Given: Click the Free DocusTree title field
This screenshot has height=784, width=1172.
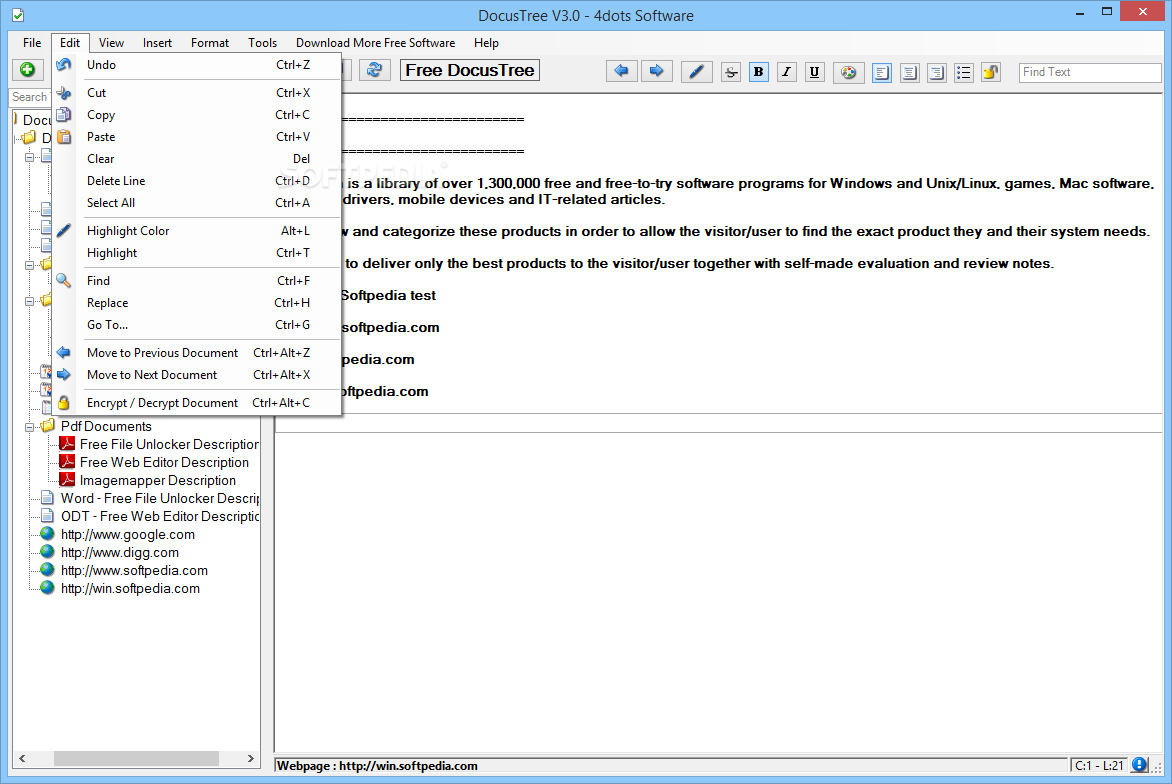Looking at the screenshot, I should pyautogui.click(x=469, y=70).
